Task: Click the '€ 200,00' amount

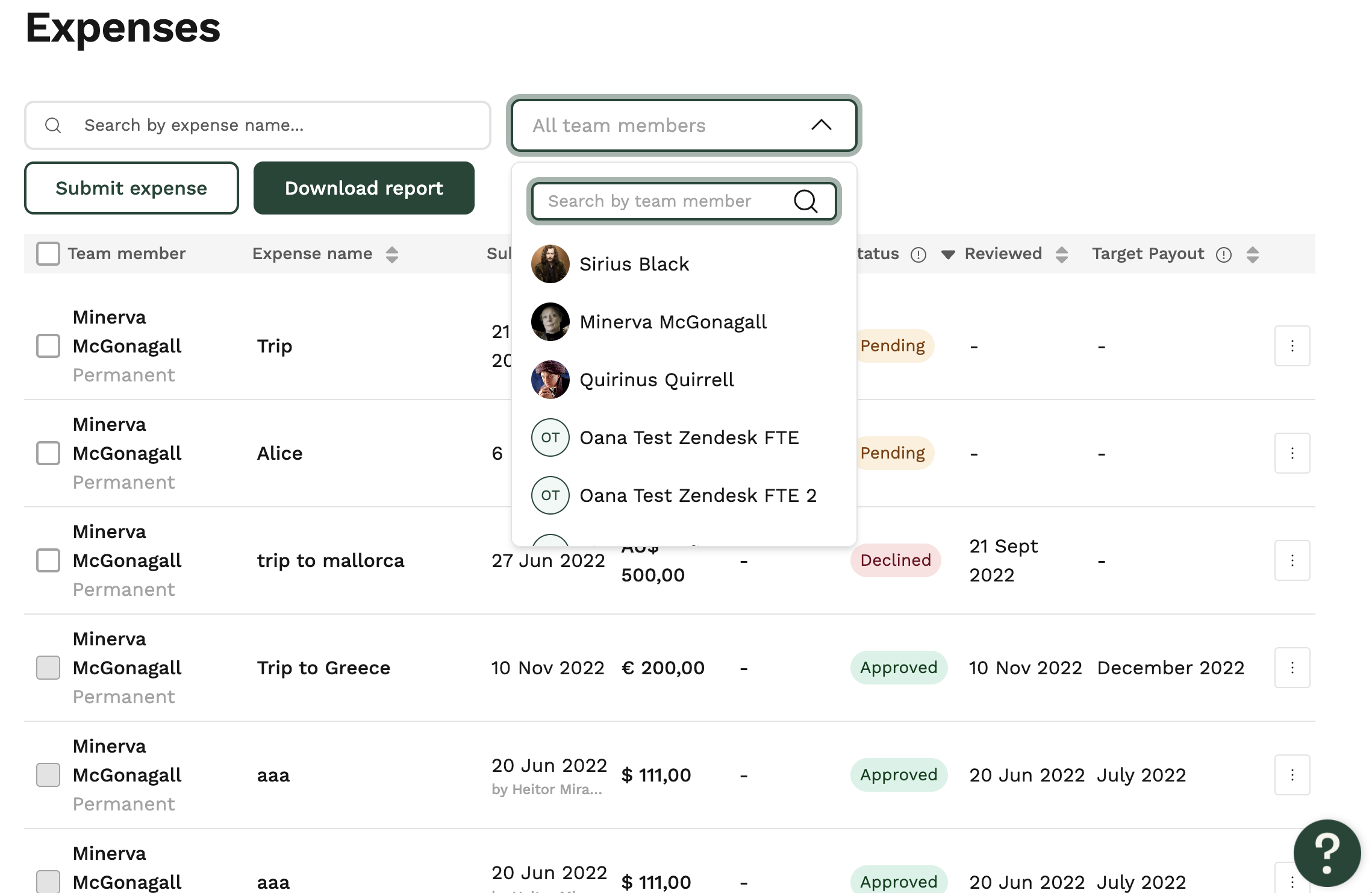Action: (x=663, y=668)
